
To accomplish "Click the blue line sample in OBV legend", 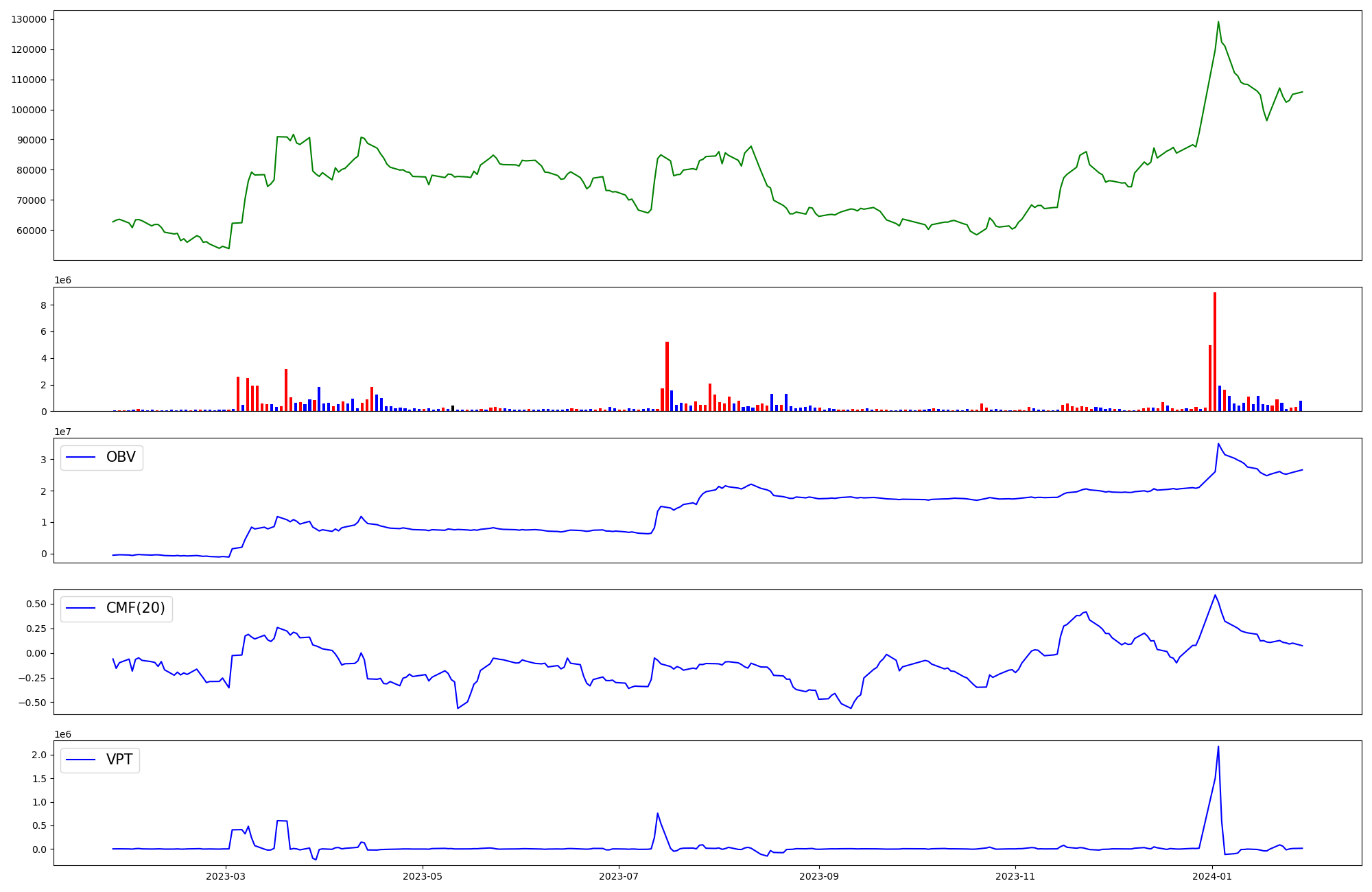I will [81, 457].
